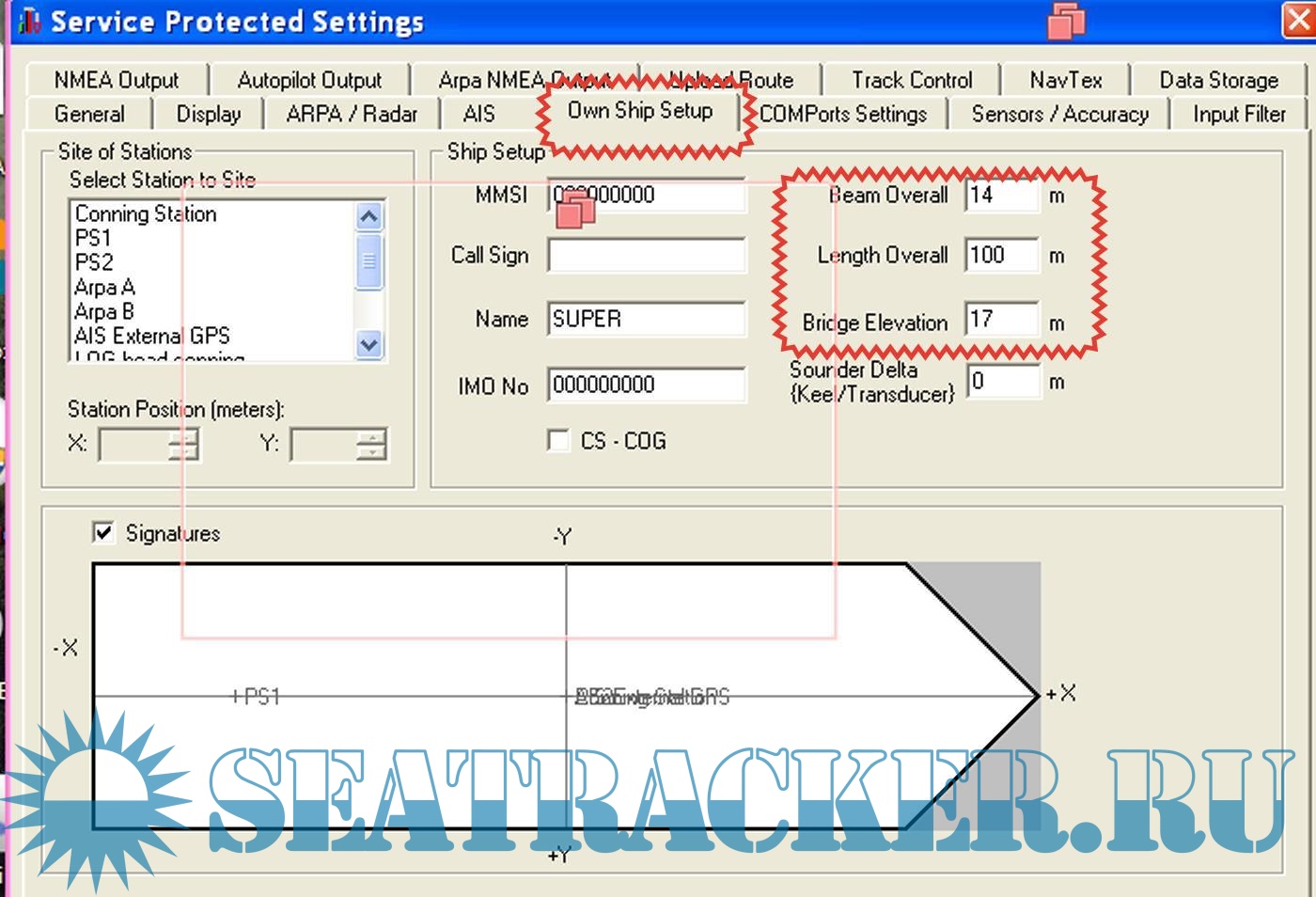This screenshot has width=1316, height=897.
Task: Adjust the Y station position stepper
Action: pos(372,445)
